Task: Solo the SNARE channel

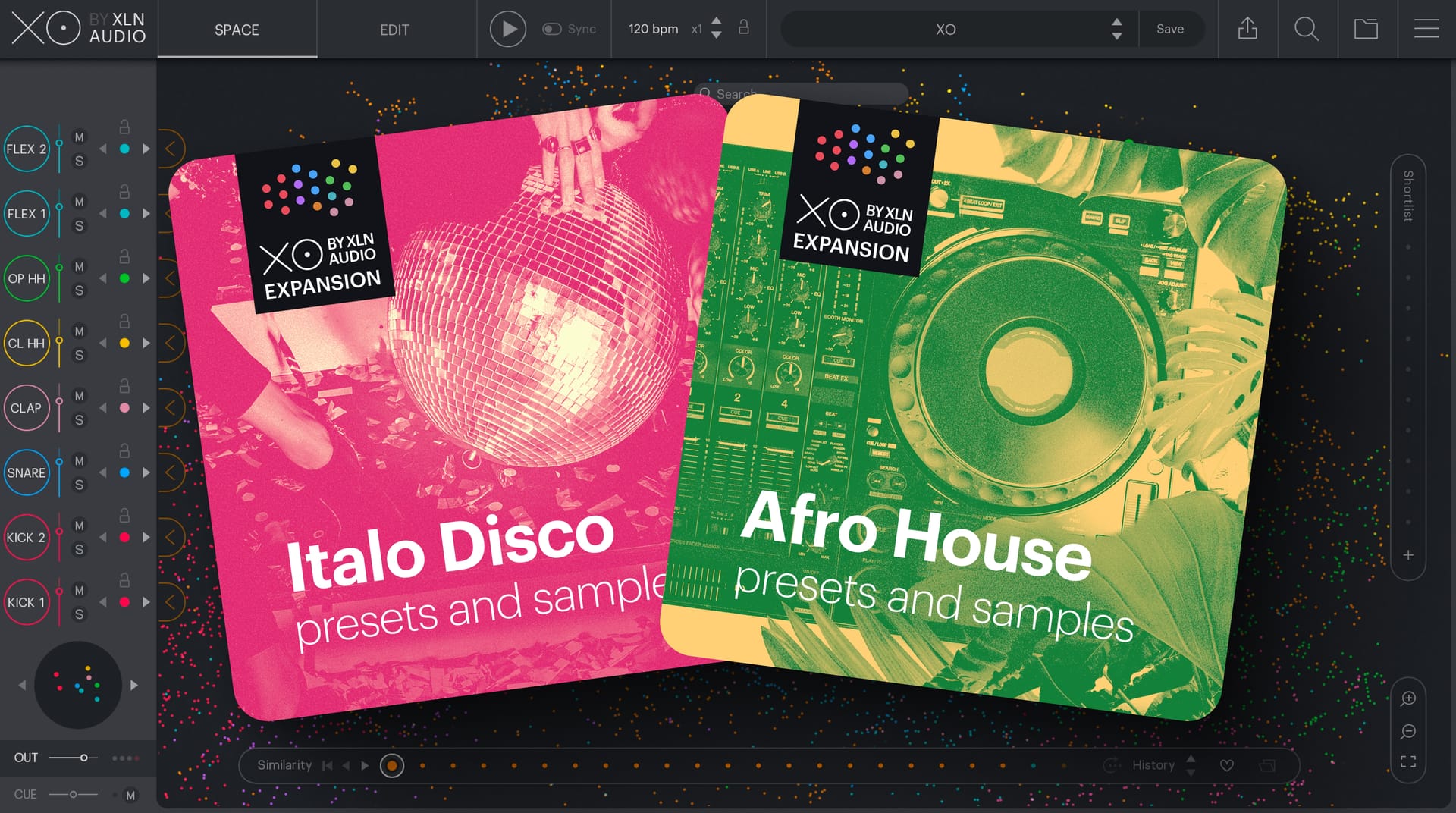Action: click(79, 485)
